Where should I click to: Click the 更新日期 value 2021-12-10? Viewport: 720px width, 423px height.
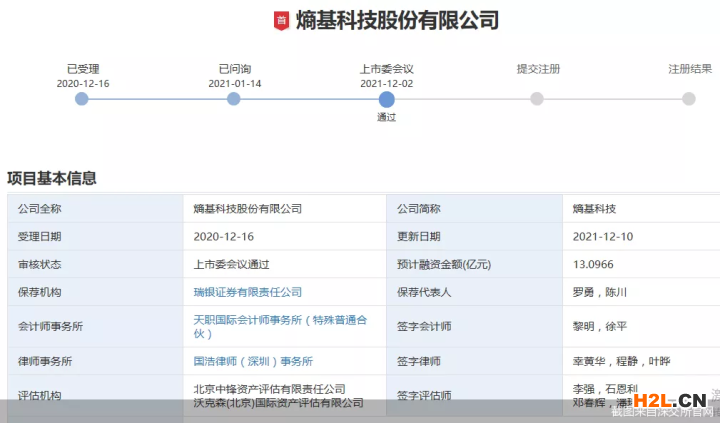pos(602,237)
